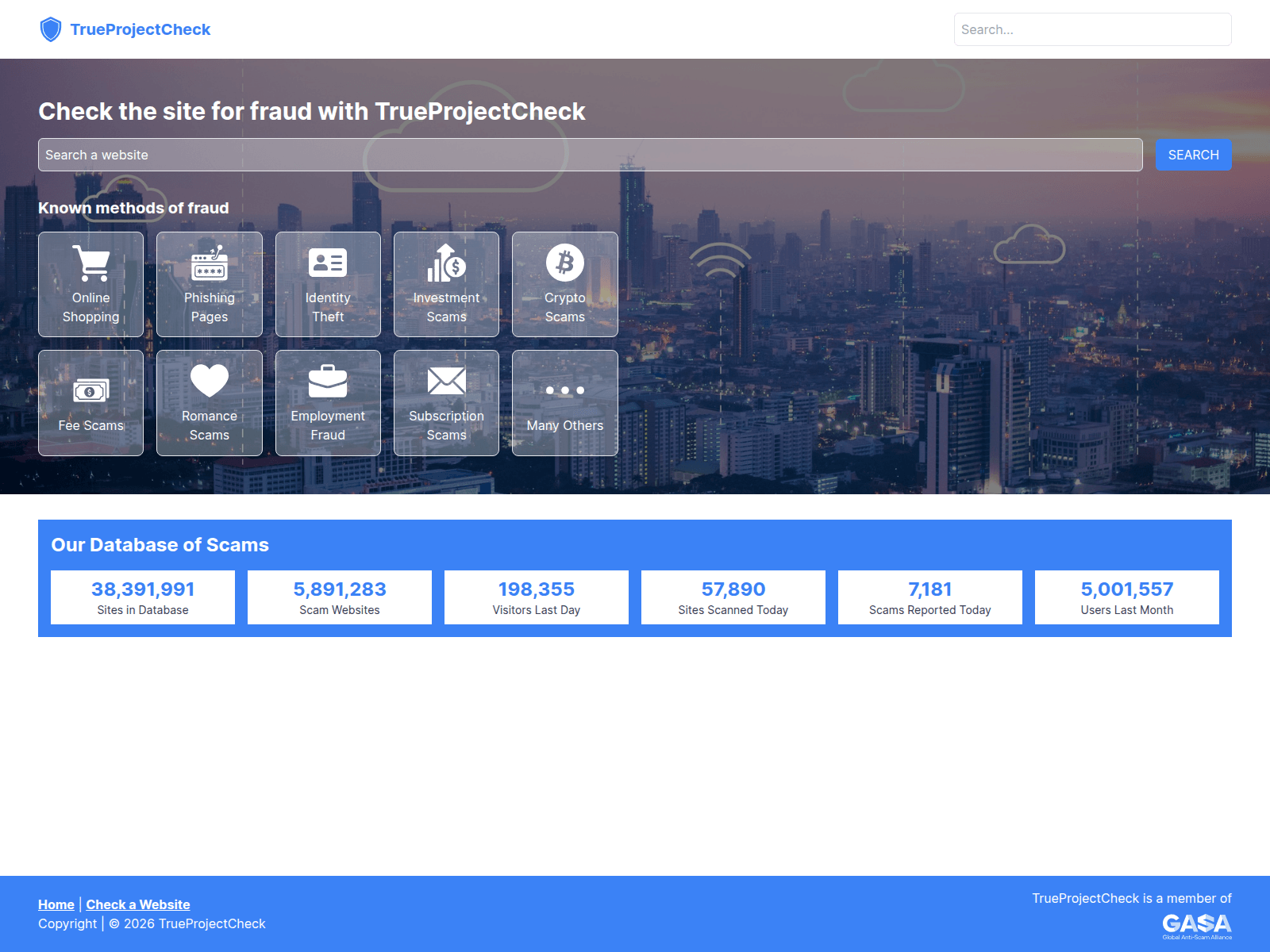The width and height of the screenshot is (1270, 952).
Task: Click the 'Identity Theft' label text
Action: point(328,307)
